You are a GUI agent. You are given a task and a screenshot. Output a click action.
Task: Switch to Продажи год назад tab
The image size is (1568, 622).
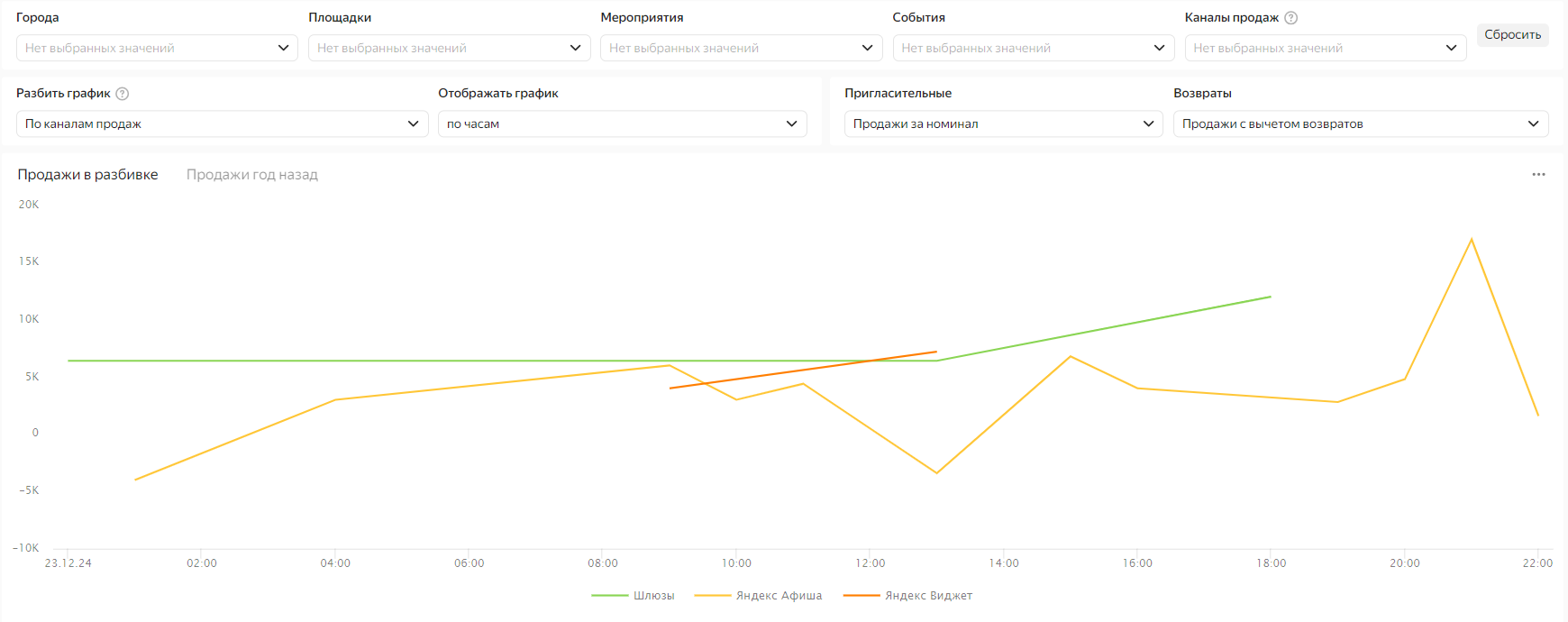[252, 175]
